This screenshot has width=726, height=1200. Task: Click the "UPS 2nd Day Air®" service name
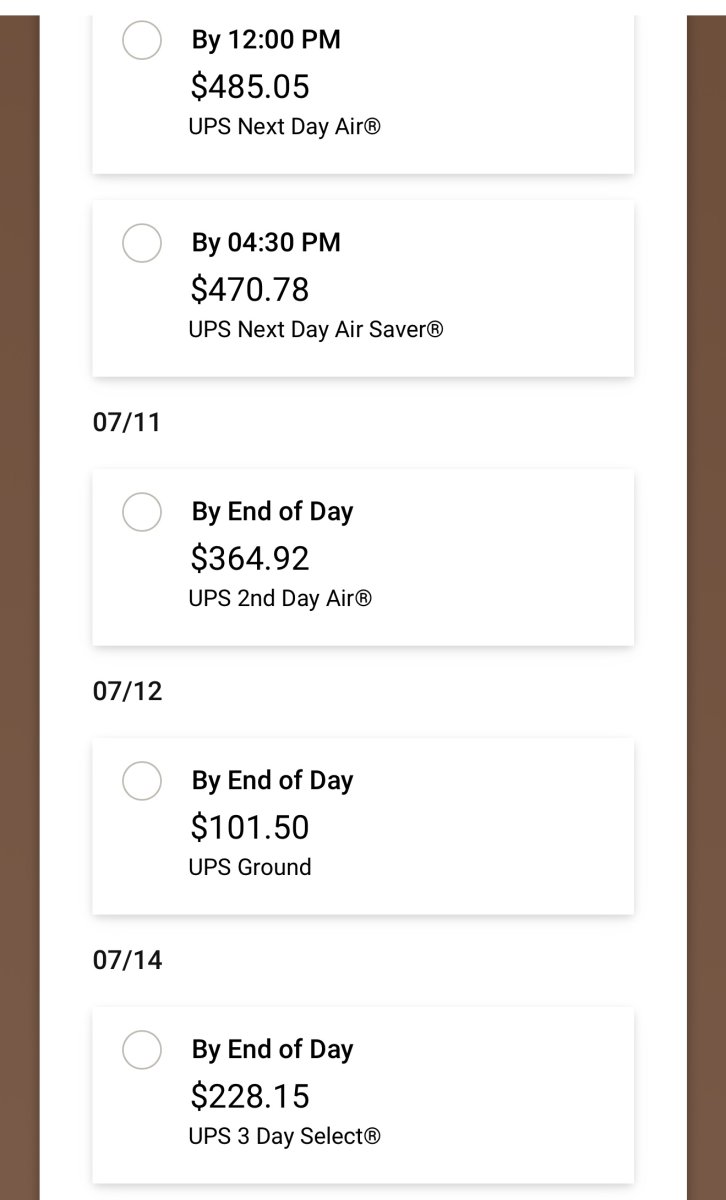[280, 599]
